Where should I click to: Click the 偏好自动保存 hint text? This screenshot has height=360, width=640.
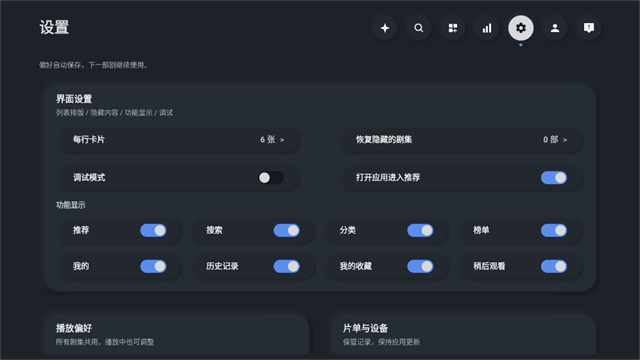(x=93, y=65)
